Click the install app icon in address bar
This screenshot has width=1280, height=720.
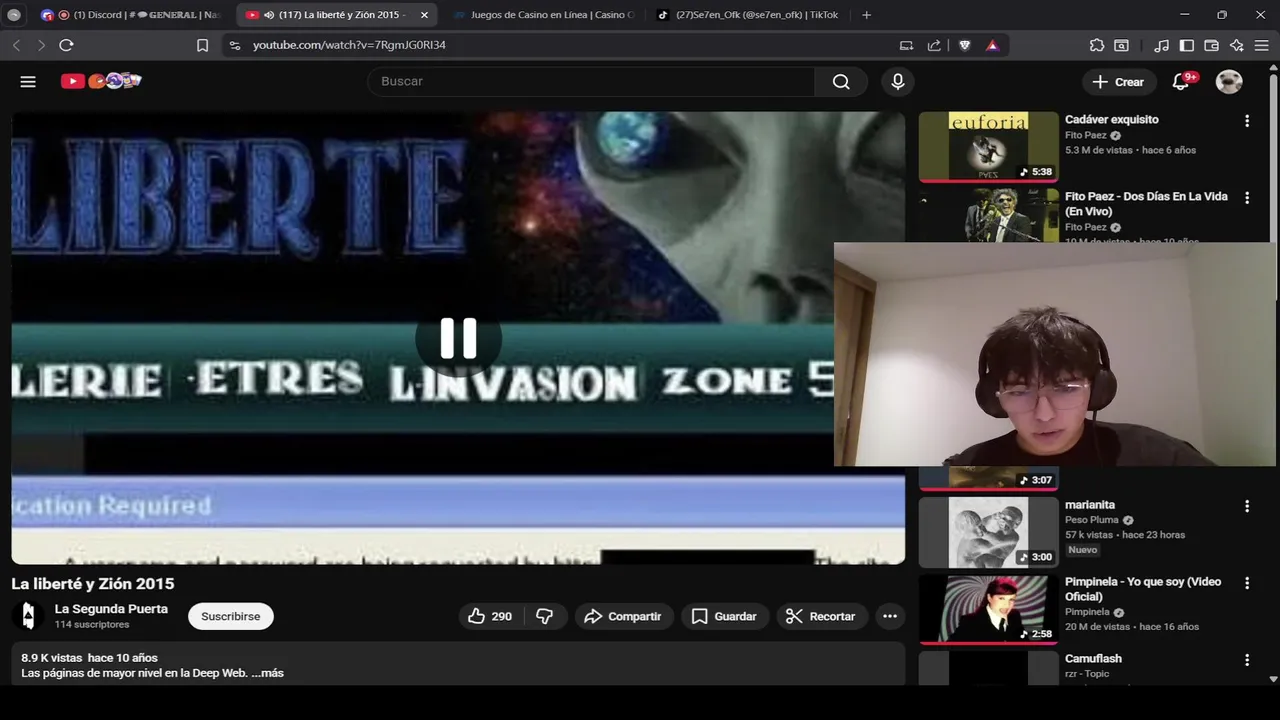point(906,45)
